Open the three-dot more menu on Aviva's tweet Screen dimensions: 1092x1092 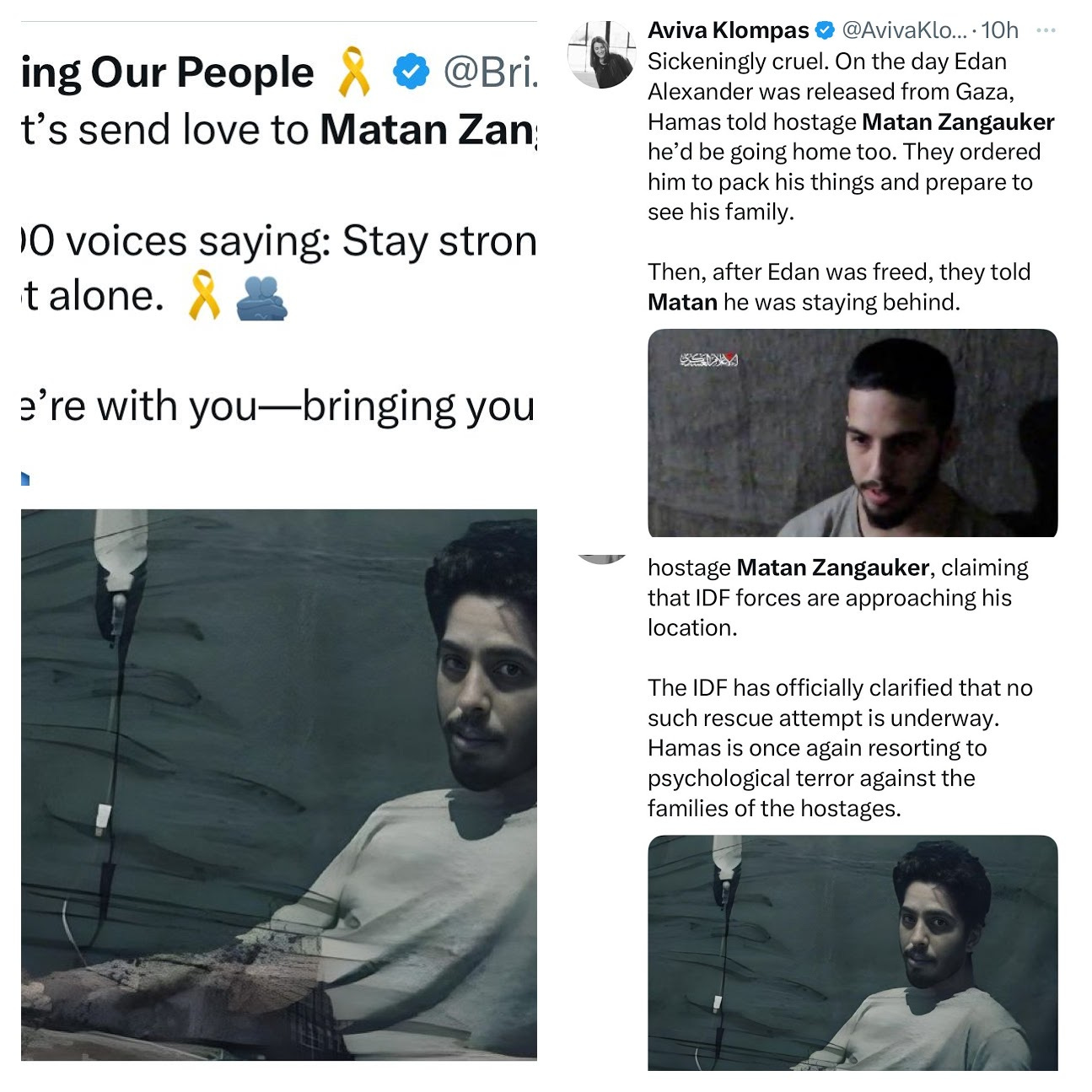1046,30
